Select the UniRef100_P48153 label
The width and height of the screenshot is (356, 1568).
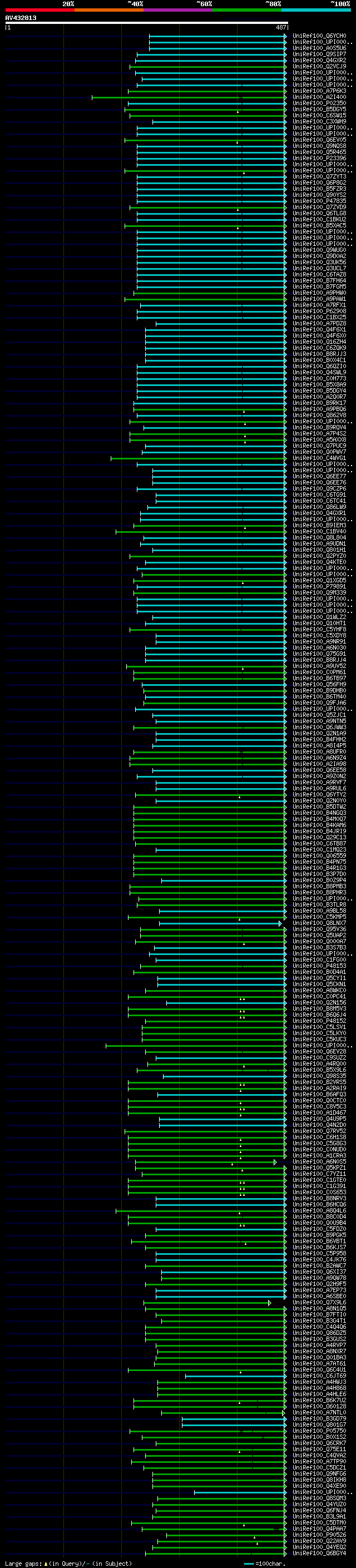coord(319,966)
